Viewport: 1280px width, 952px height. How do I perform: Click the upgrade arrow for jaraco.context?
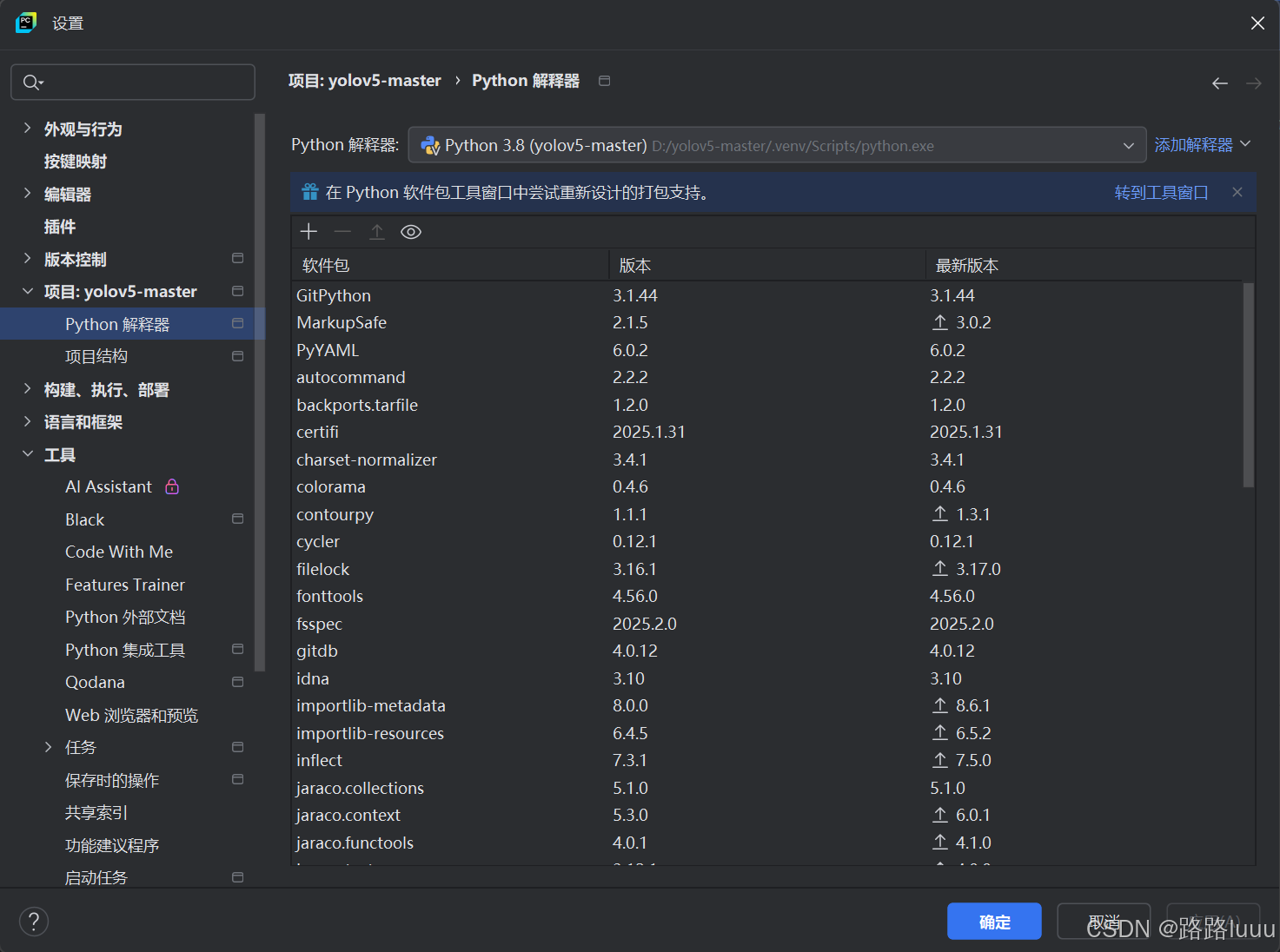click(x=940, y=815)
